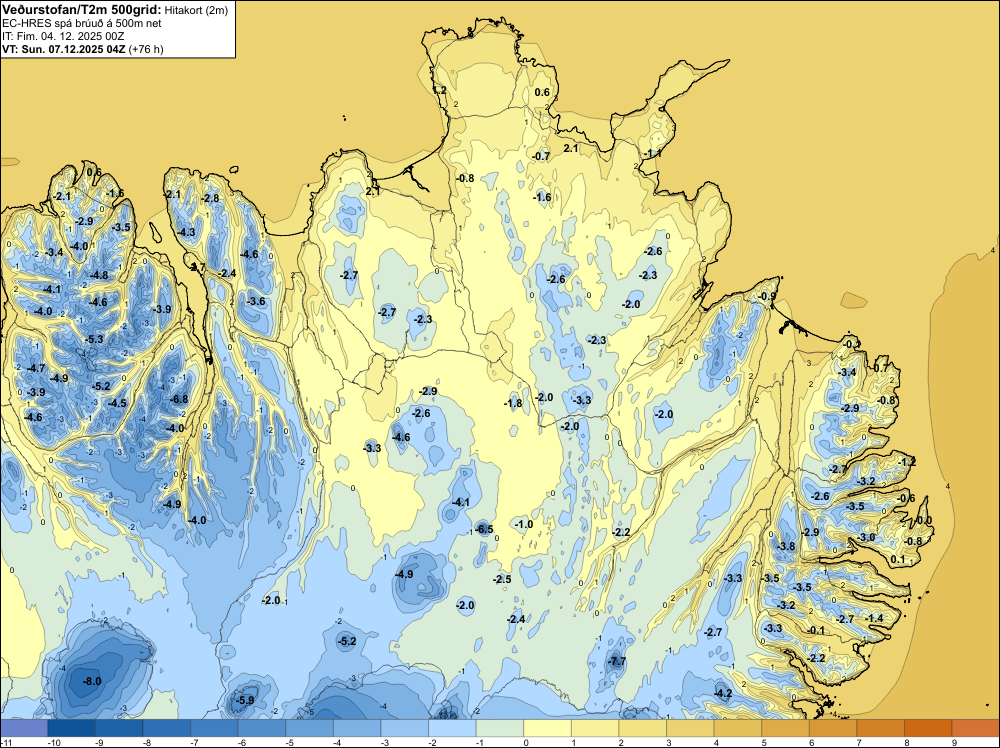Click the legend tick label '-7'
Image resolution: width=1000 pixels, height=748 pixels.
point(195,743)
